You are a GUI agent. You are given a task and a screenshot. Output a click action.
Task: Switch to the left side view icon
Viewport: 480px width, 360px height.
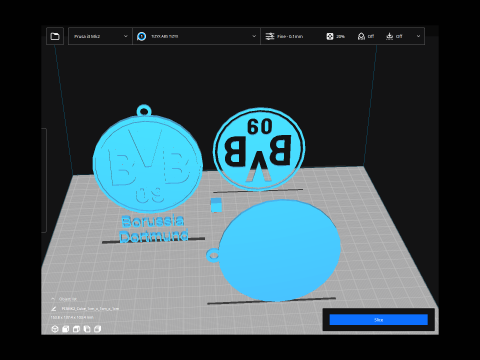click(x=87, y=329)
